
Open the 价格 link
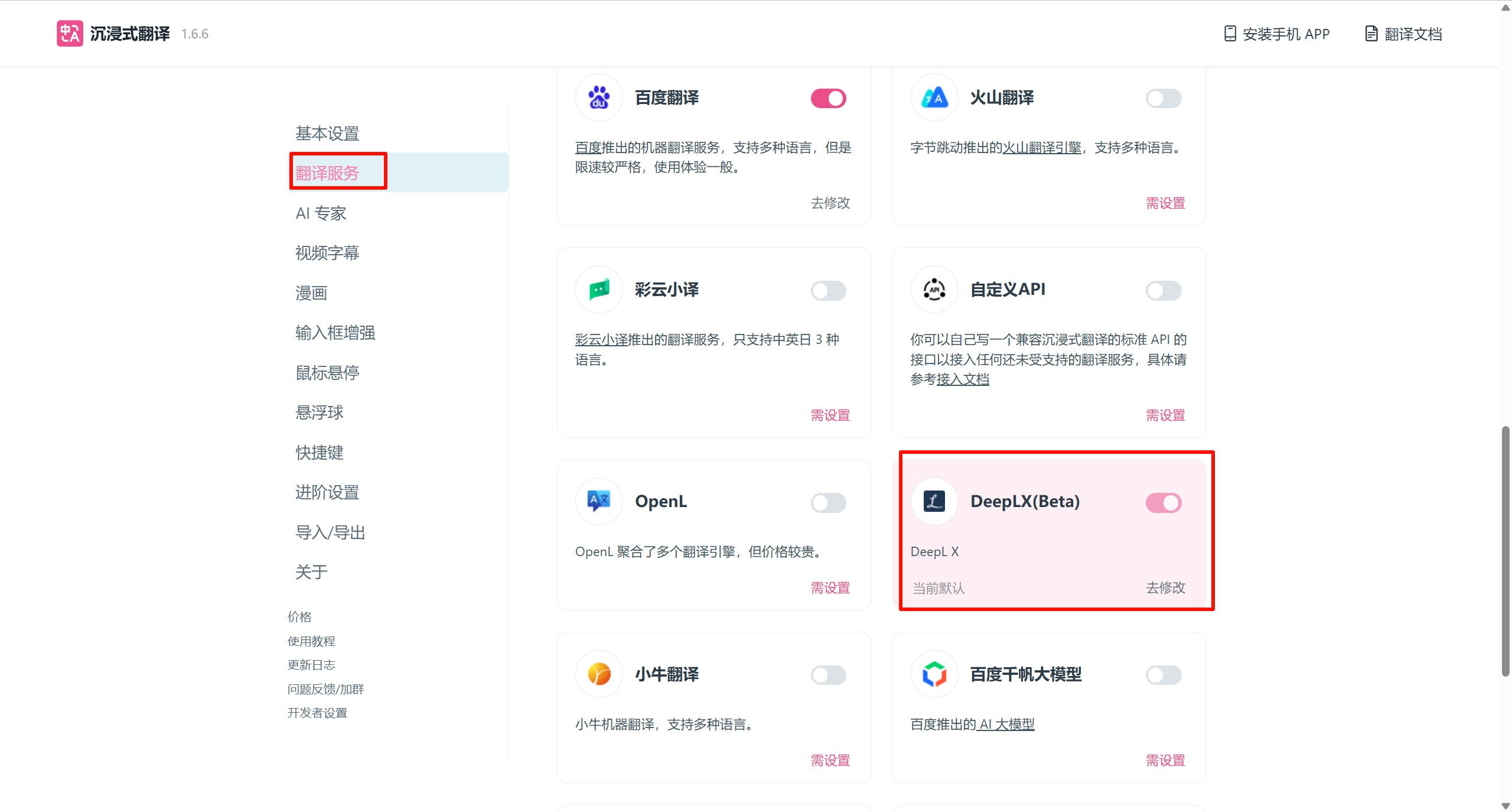[x=299, y=617]
